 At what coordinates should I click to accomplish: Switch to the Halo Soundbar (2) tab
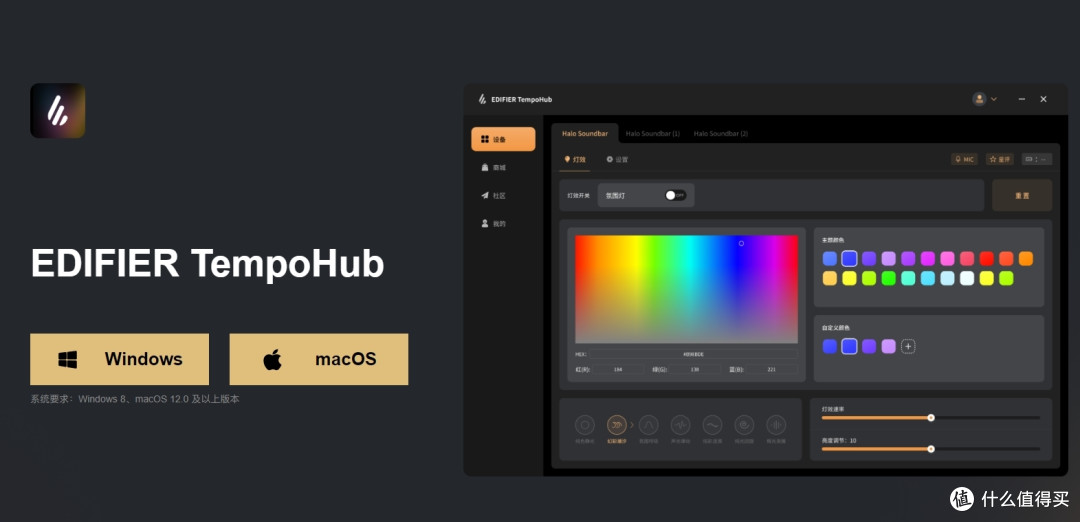coord(720,134)
